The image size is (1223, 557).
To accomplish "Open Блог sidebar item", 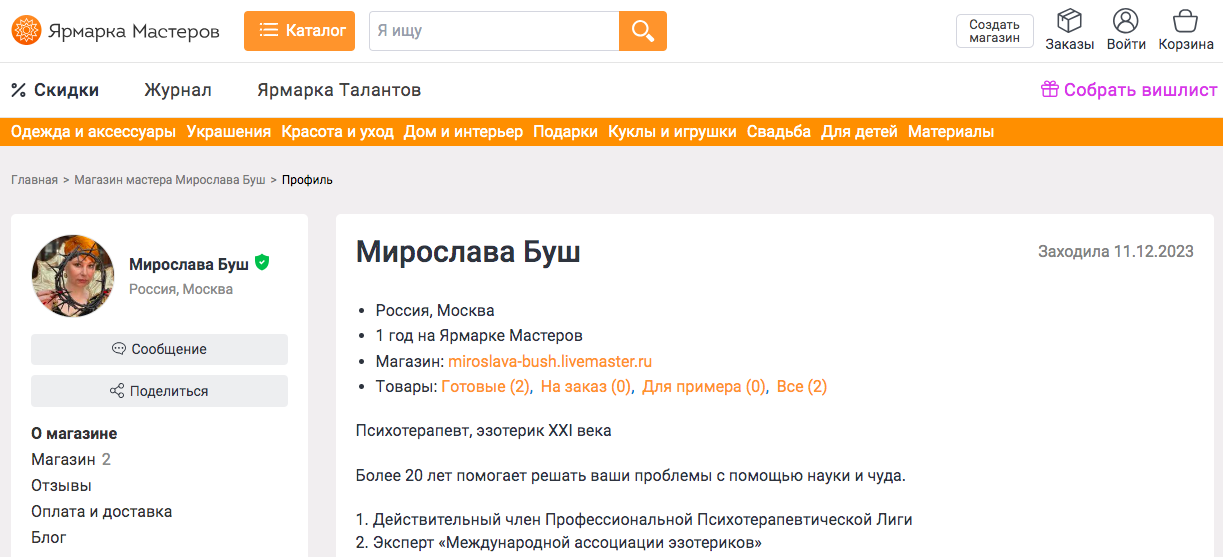I will [x=49, y=538].
